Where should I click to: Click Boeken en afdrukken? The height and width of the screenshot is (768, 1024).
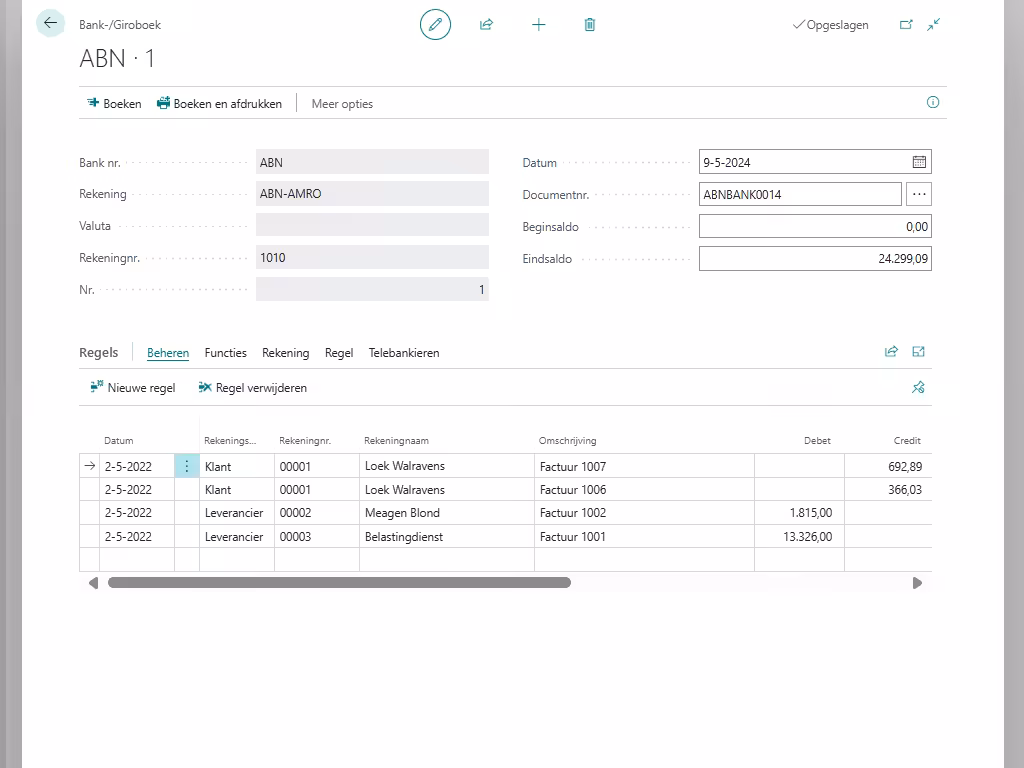click(219, 103)
